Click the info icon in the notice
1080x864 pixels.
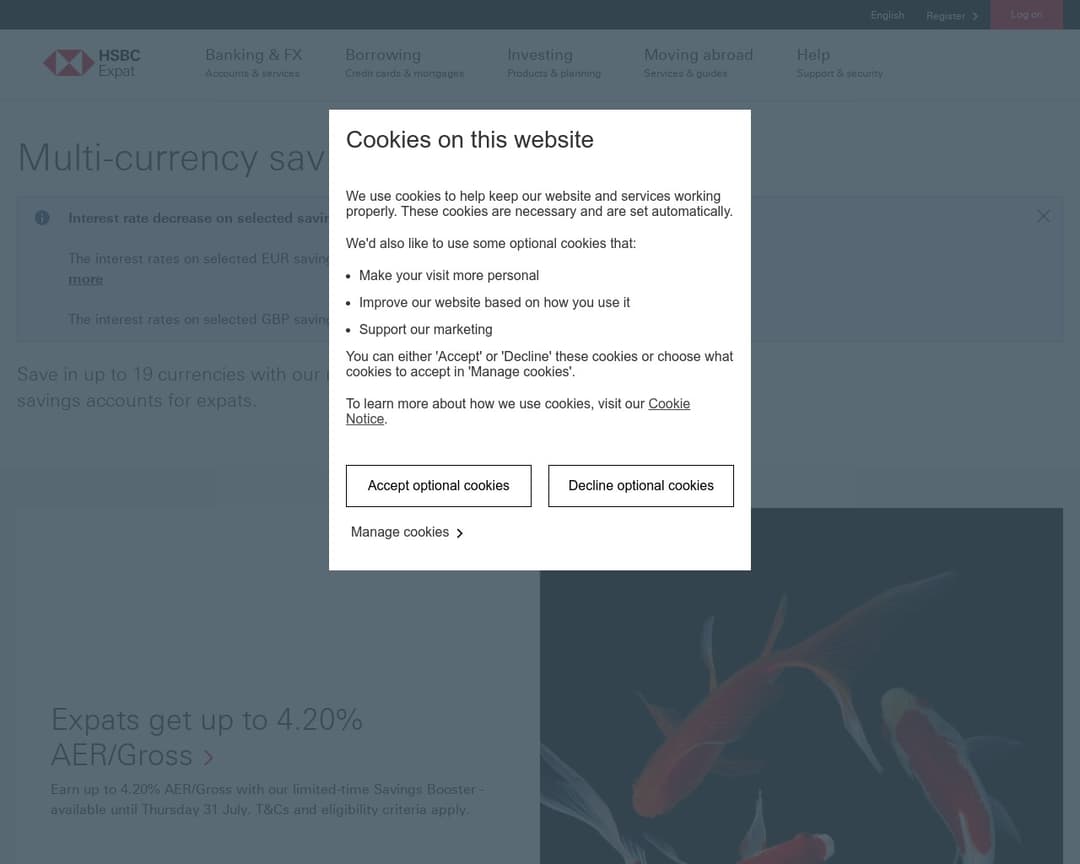(x=42, y=218)
